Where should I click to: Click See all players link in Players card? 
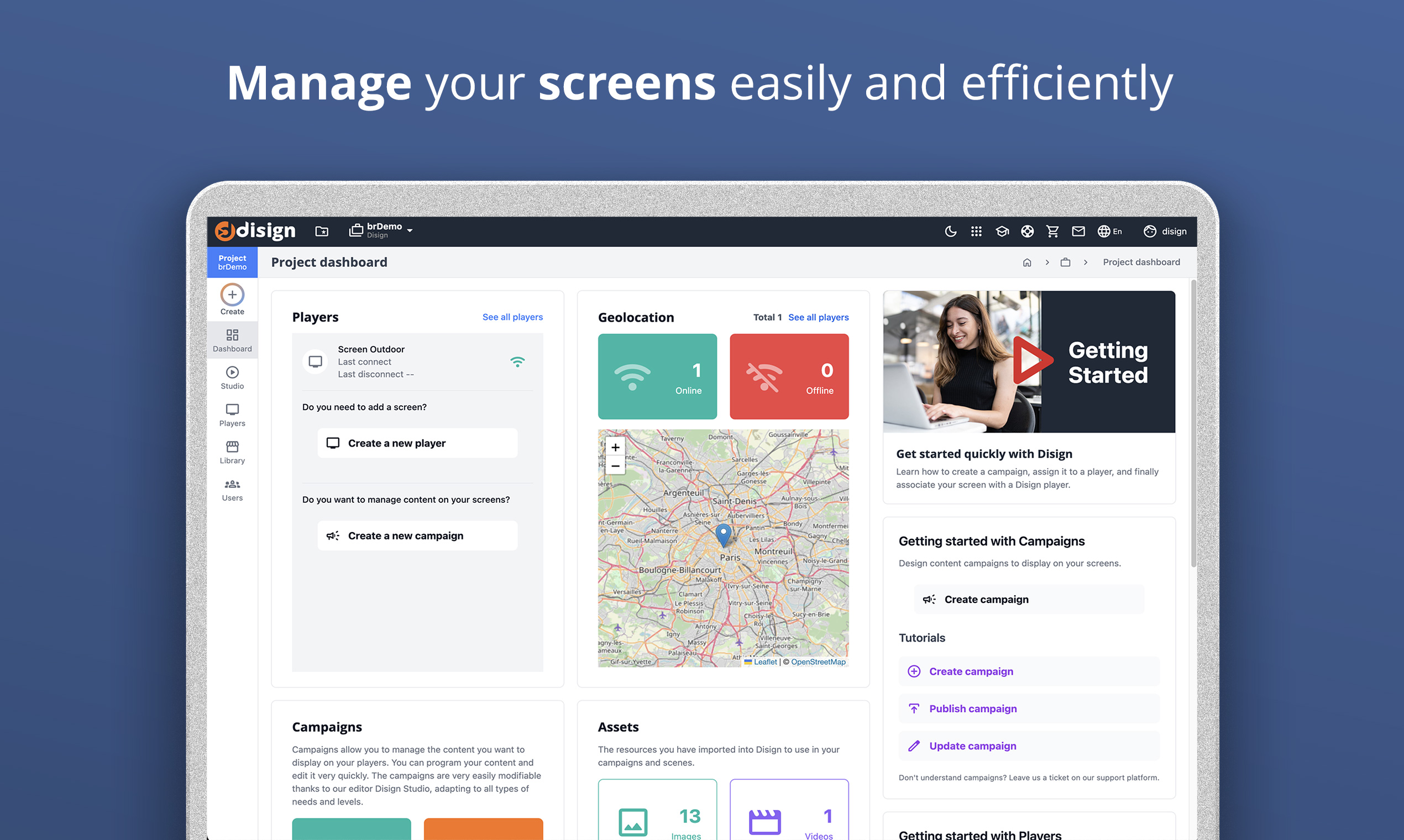pyautogui.click(x=512, y=317)
